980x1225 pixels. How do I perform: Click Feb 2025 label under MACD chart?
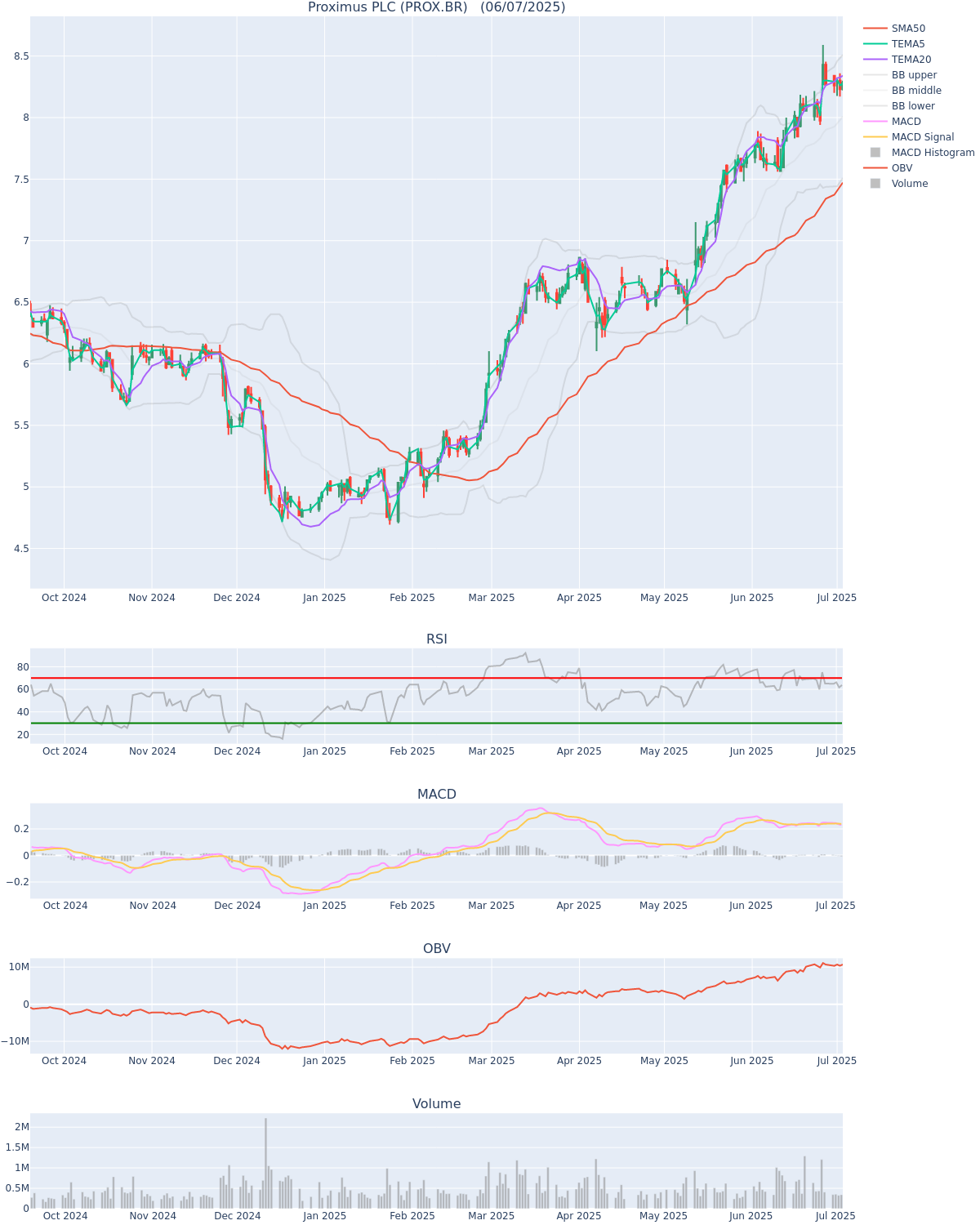tap(412, 906)
